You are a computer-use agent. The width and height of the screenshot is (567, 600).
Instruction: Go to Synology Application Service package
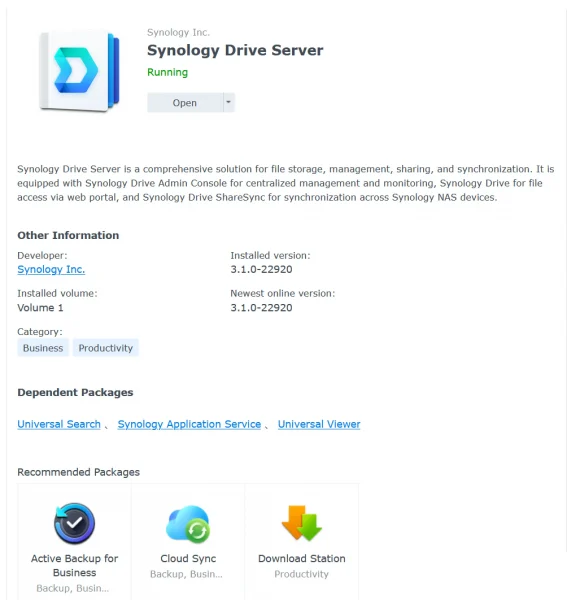click(x=189, y=424)
